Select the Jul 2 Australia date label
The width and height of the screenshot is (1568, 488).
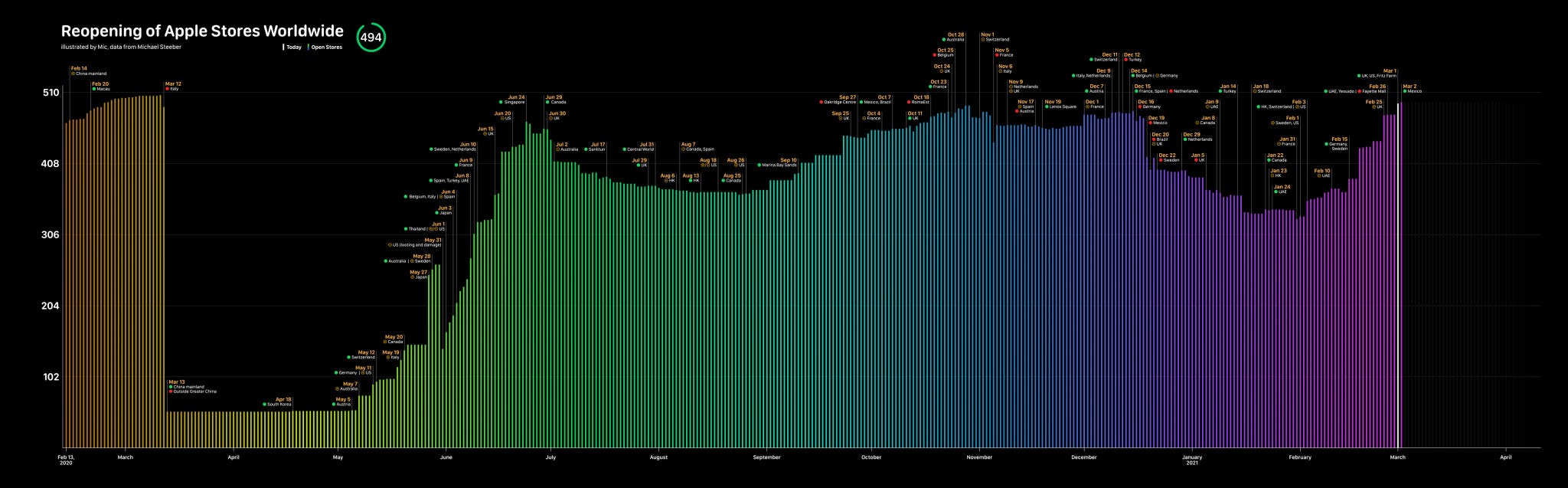pos(561,145)
